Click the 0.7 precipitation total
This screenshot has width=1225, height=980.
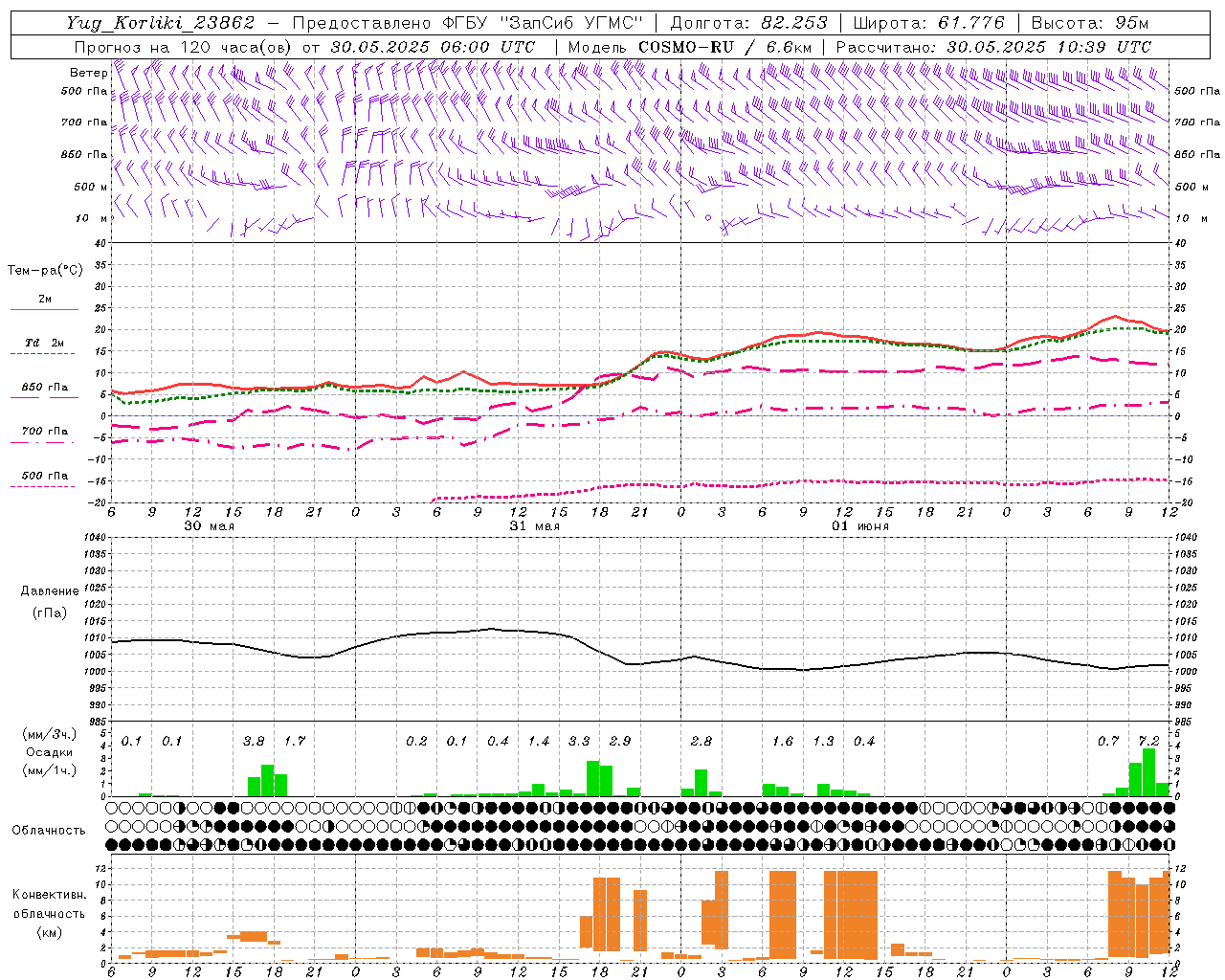point(1108,742)
